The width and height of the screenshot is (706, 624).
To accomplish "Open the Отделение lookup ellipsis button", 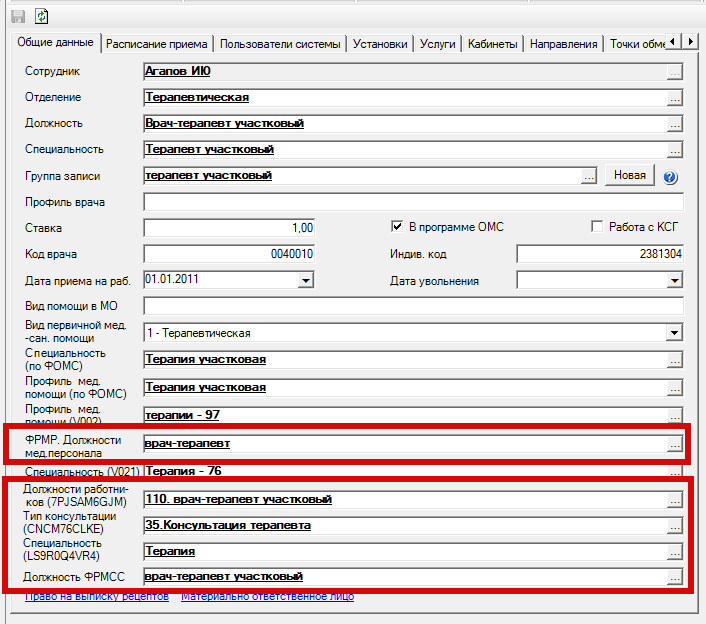I will [x=675, y=98].
